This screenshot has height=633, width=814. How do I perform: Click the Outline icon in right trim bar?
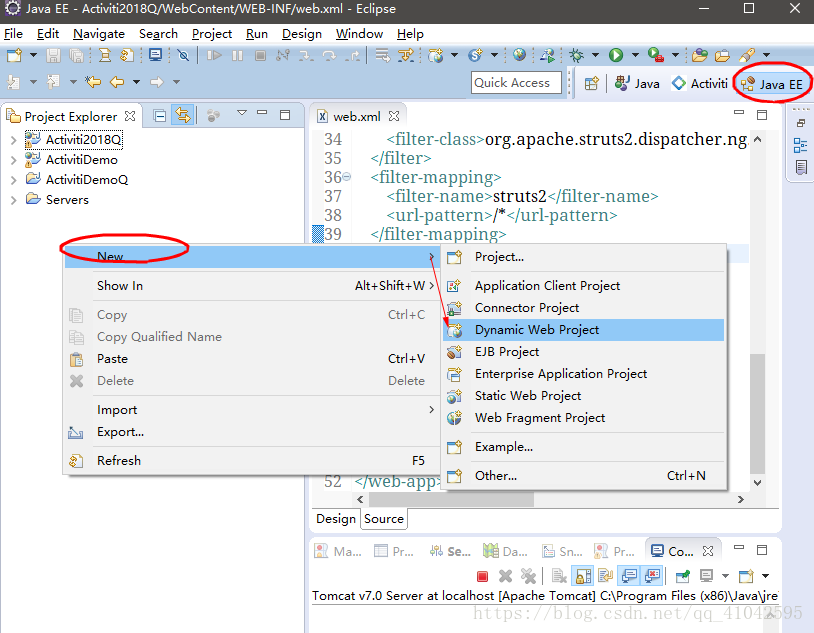[x=801, y=145]
